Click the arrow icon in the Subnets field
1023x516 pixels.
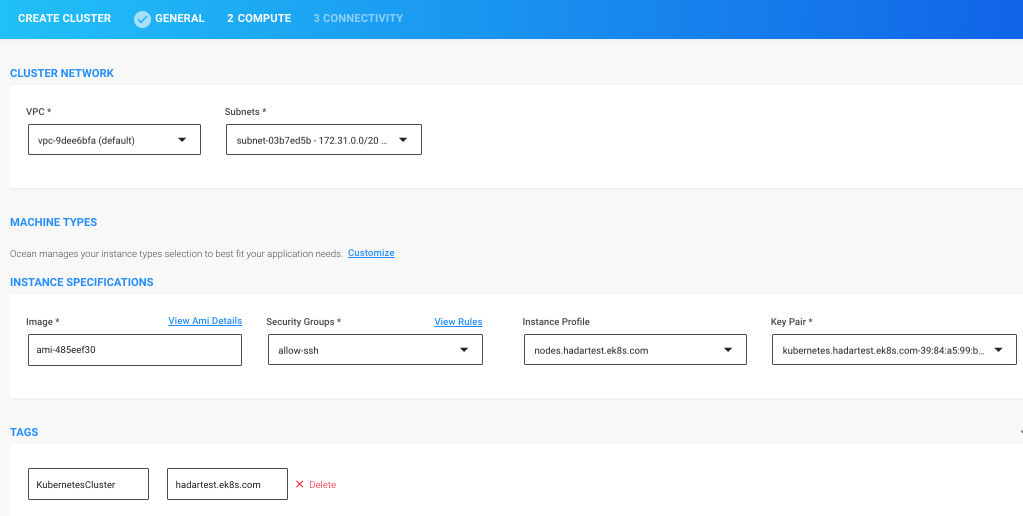click(403, 140)
